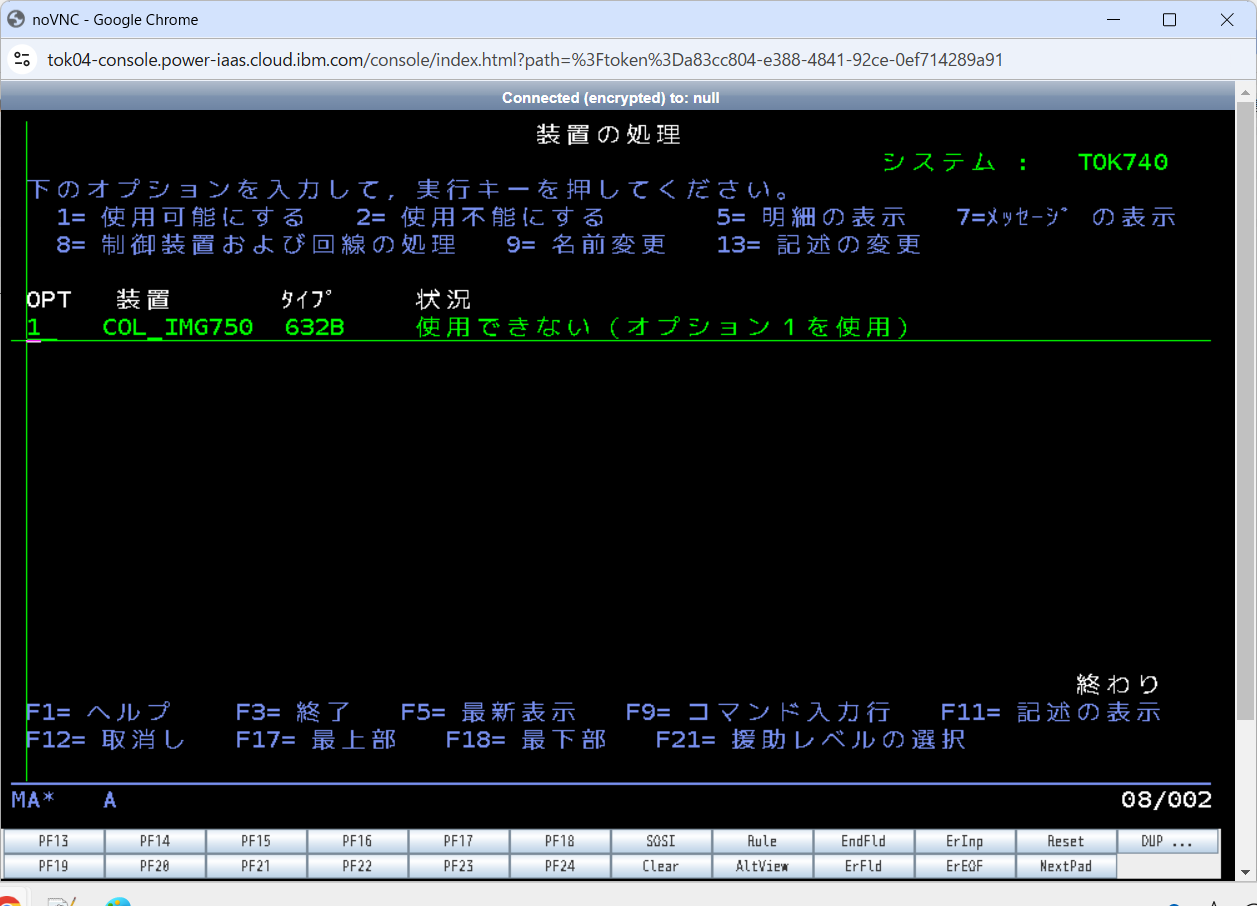The width and height of the screenshot is (1257, 906).
Task: Click the F21= 援助レベルの選択 label
Action: 811,740
